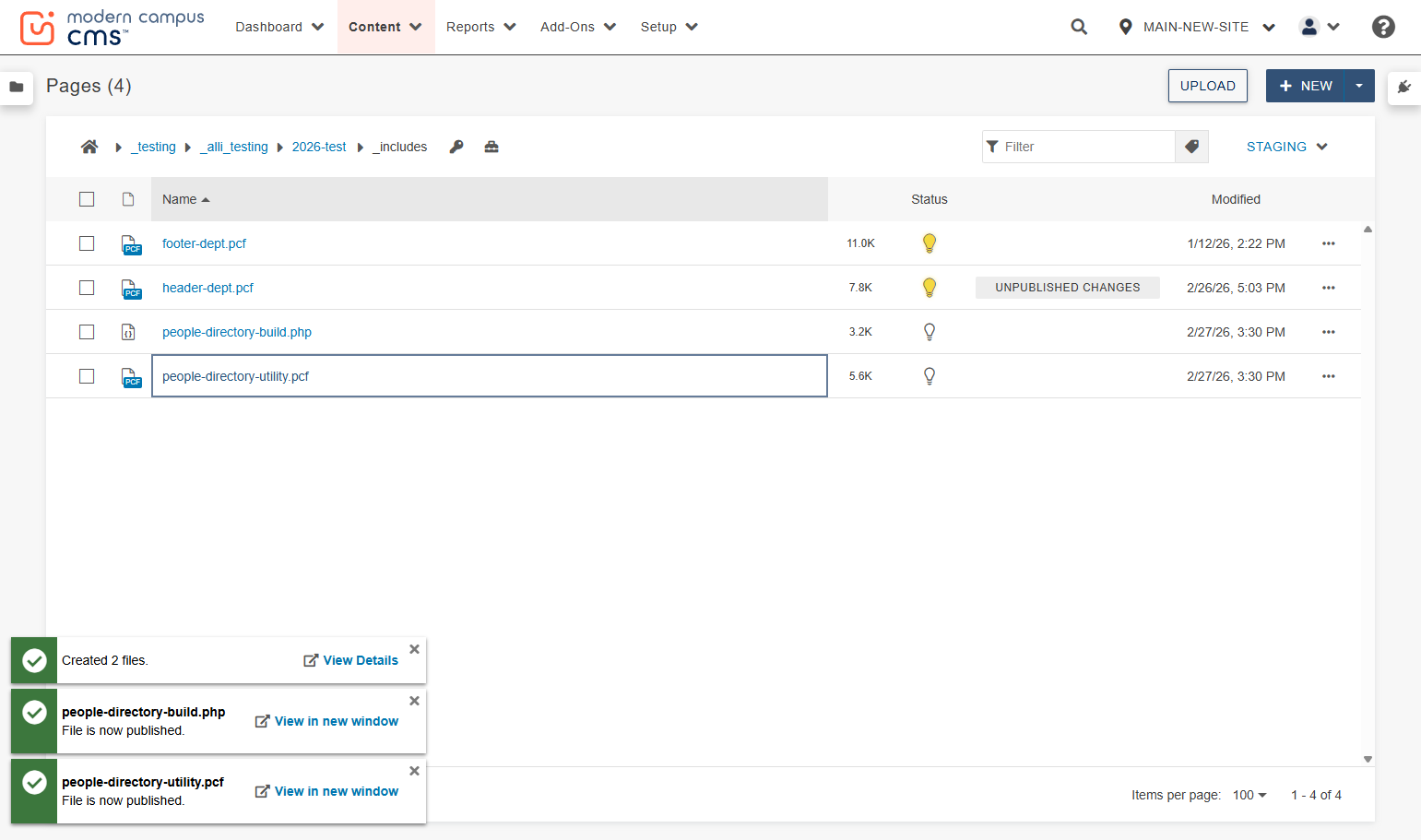Click the Modified column header
The image size is (1421, 840).
[x=1236, y=199]
